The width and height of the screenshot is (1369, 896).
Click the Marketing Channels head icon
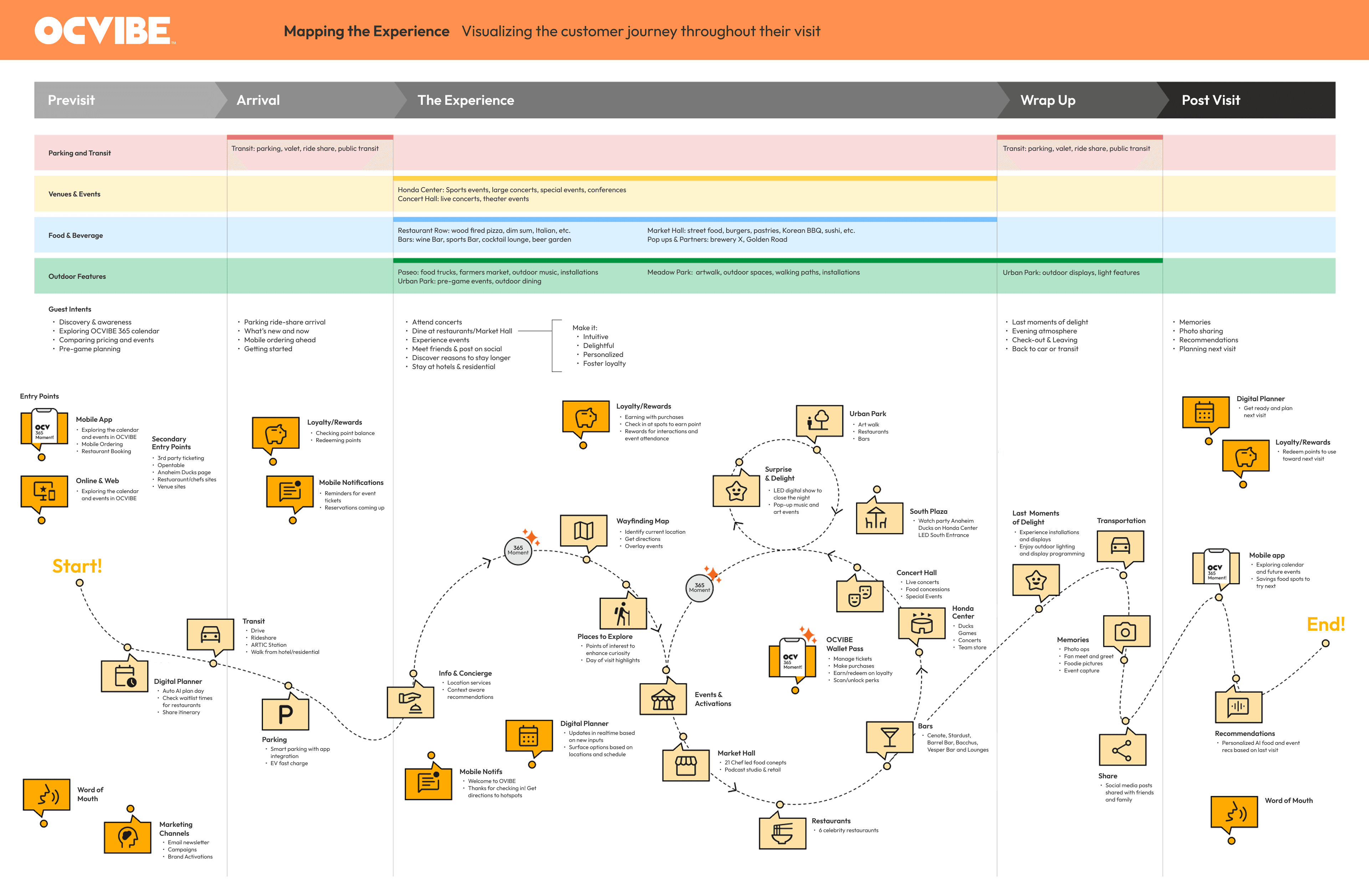127,837
